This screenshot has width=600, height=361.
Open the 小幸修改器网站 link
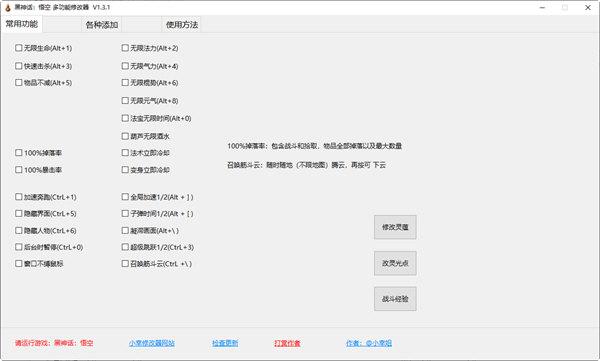click(152, 343)
